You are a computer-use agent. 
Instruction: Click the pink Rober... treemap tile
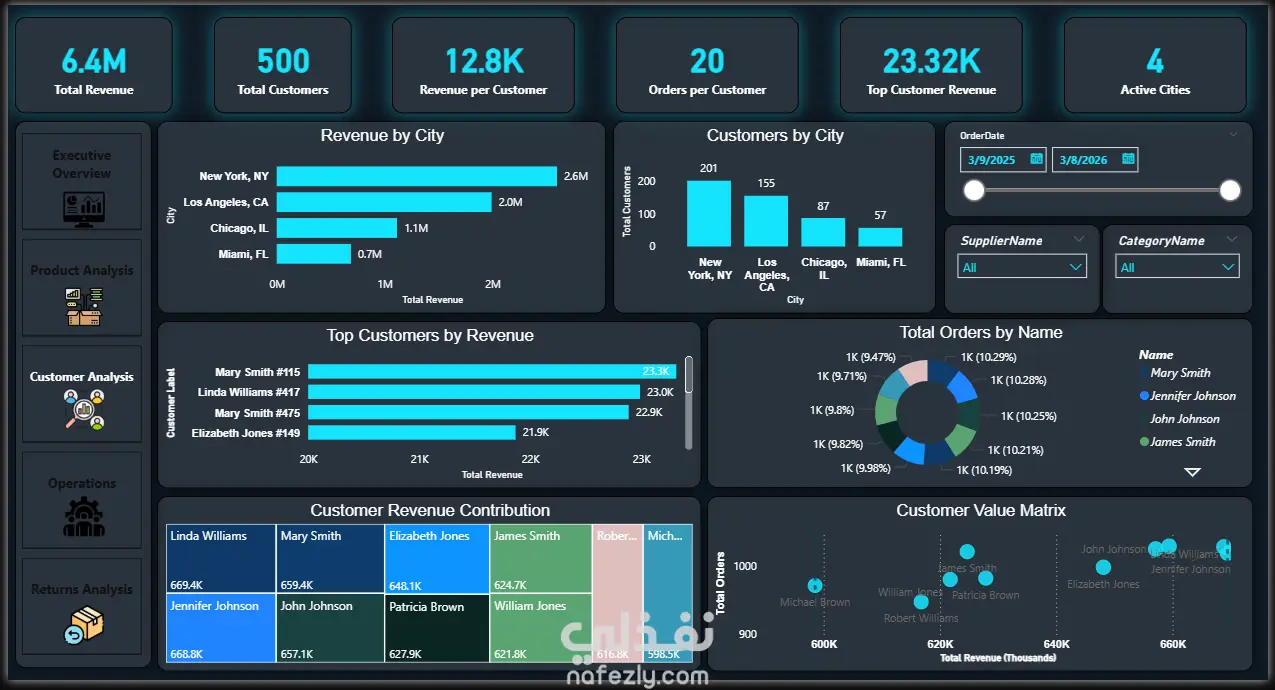pyautogui.click(x=617, y=593)
